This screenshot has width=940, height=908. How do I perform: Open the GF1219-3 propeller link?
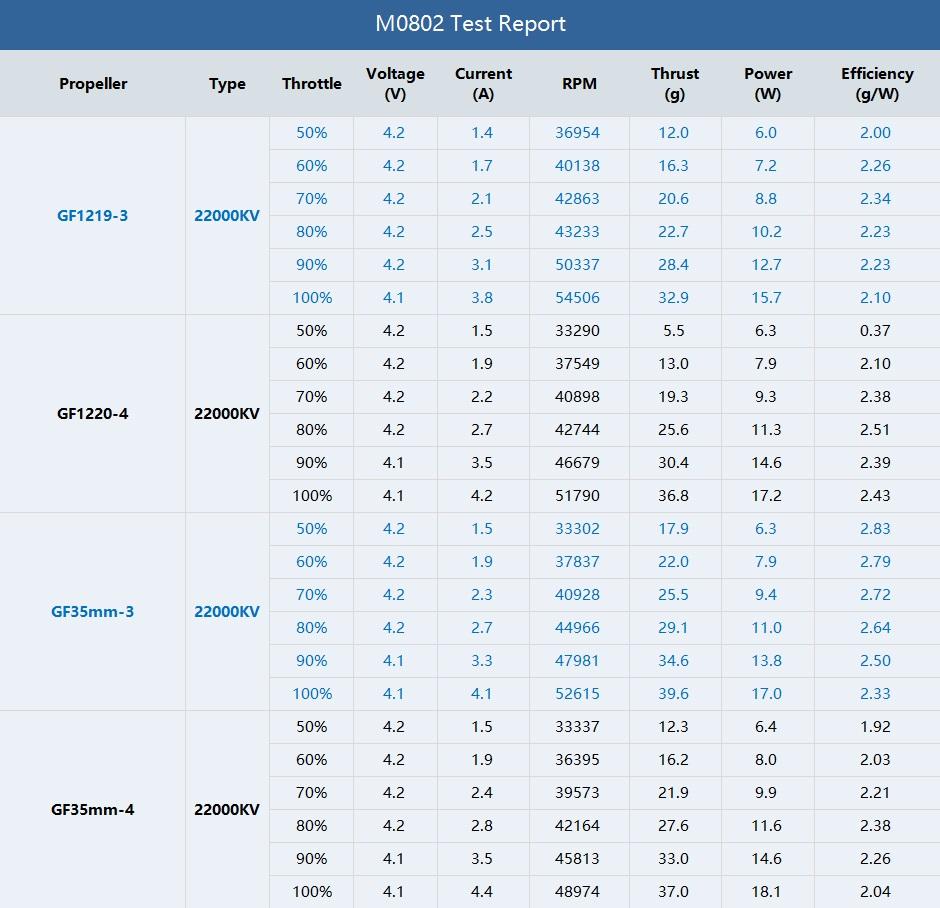pos(93,215)
